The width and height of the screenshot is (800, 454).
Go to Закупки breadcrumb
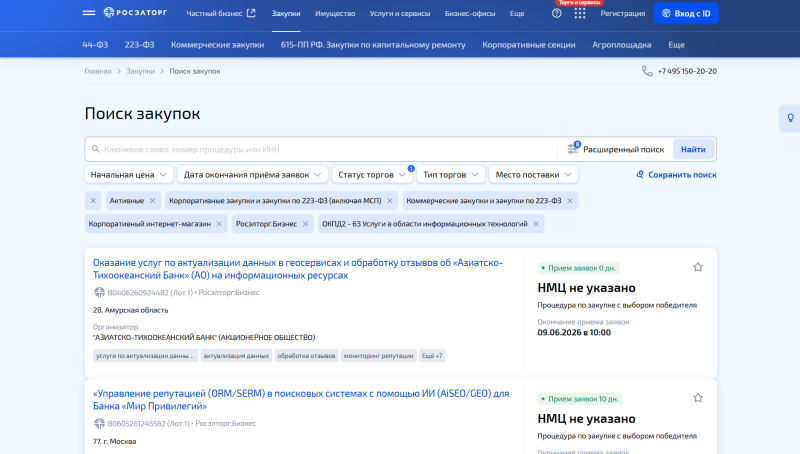(140, 71)
